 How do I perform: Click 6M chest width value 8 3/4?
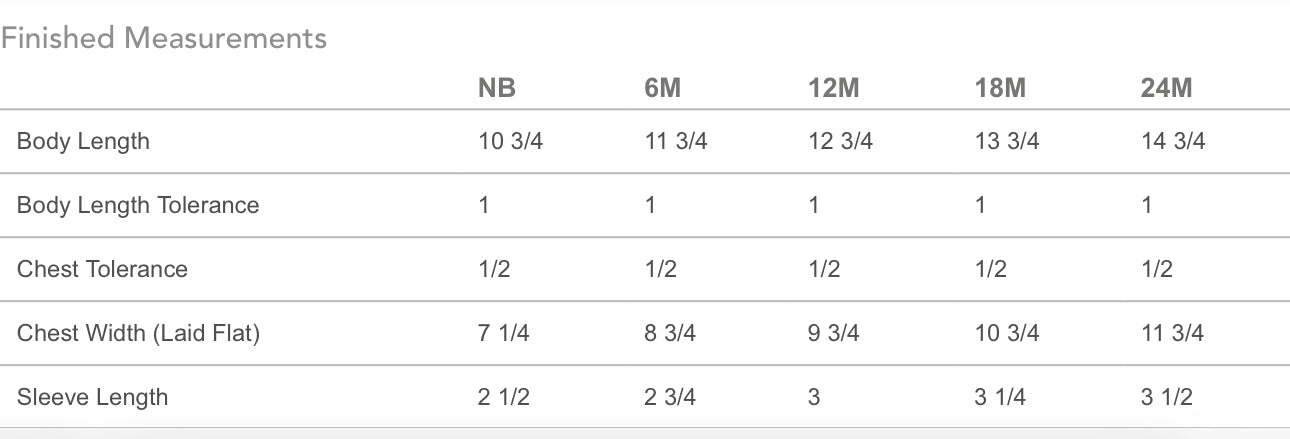[x=670, y=333]
